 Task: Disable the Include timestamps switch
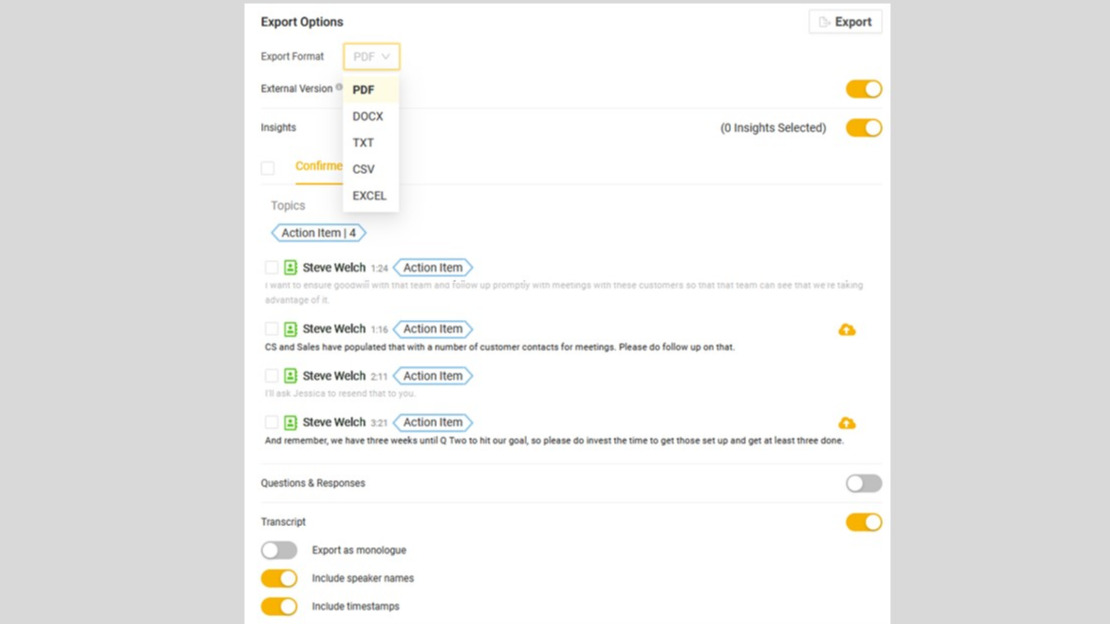click(x=279, y=607)
